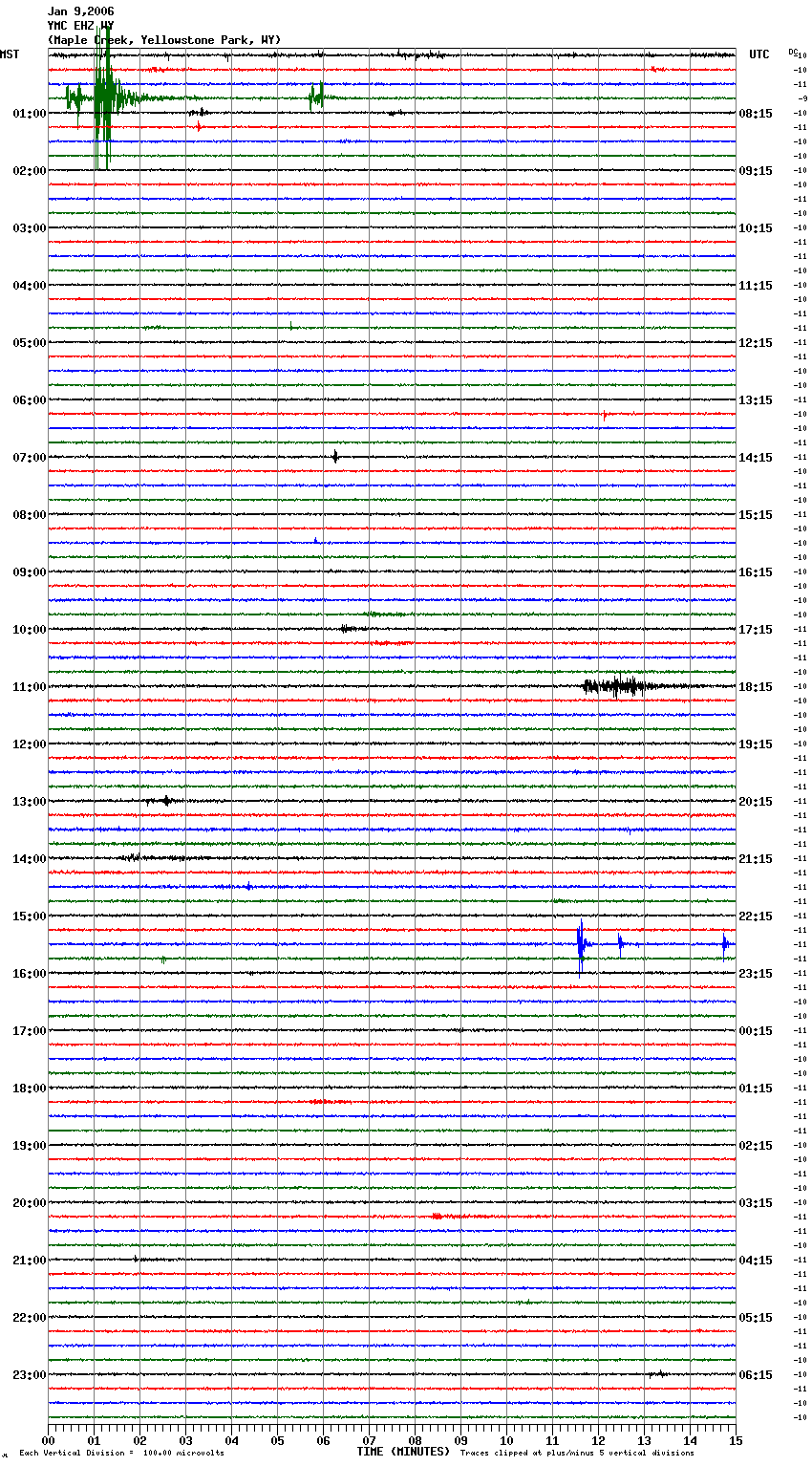Pick the 20:15 UTC time label

point(756,802)
